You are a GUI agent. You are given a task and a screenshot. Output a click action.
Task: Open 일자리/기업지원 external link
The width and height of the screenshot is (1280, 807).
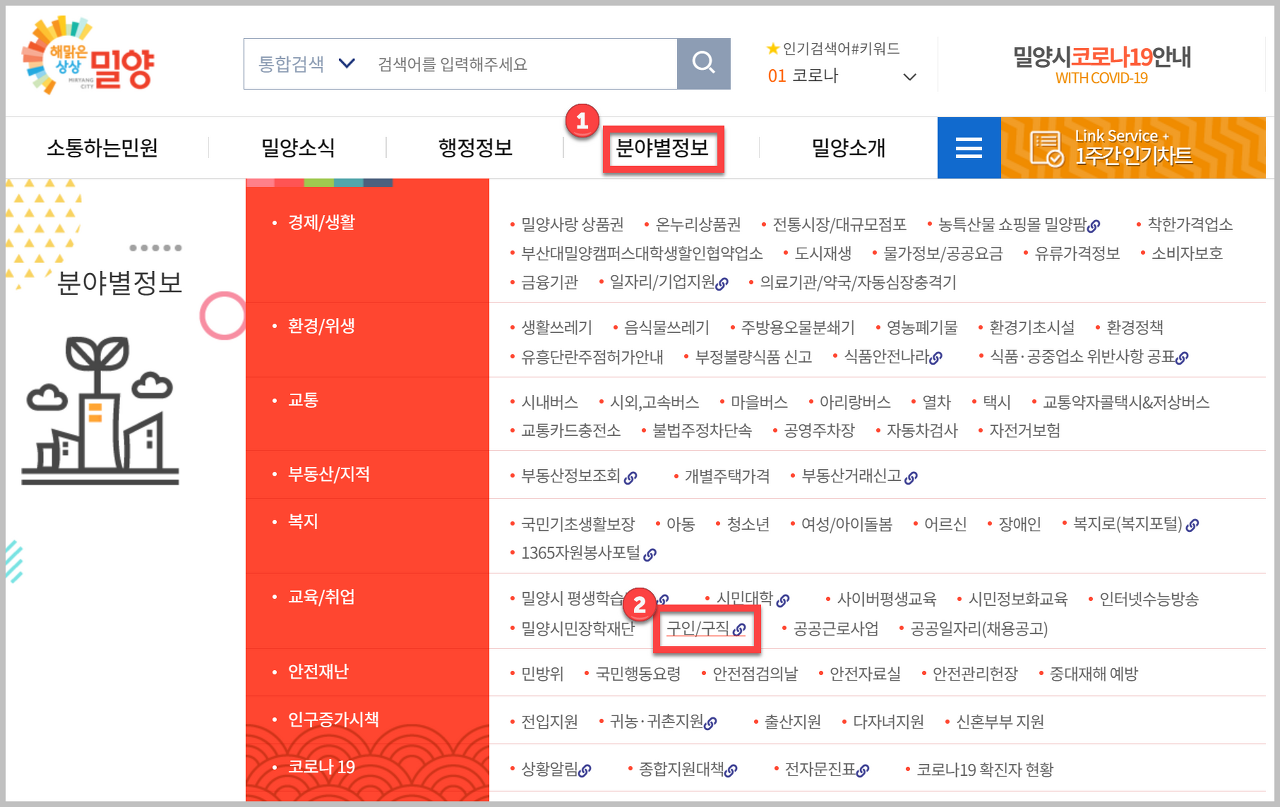pos(669,282)
